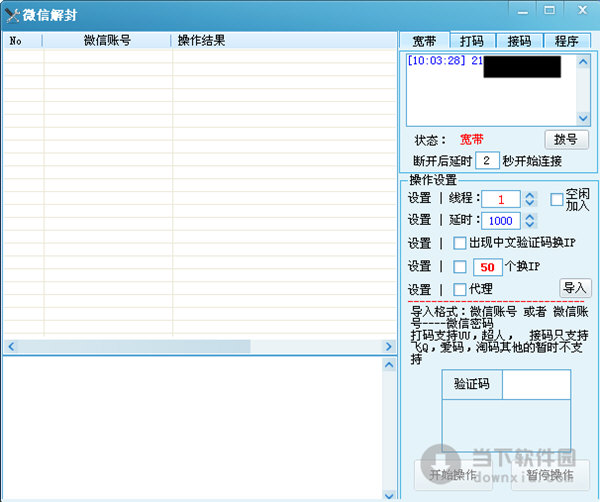Click up arrow of bottom log panel
600x502 pixels.
pyautogui.click(x=389, y=365)
